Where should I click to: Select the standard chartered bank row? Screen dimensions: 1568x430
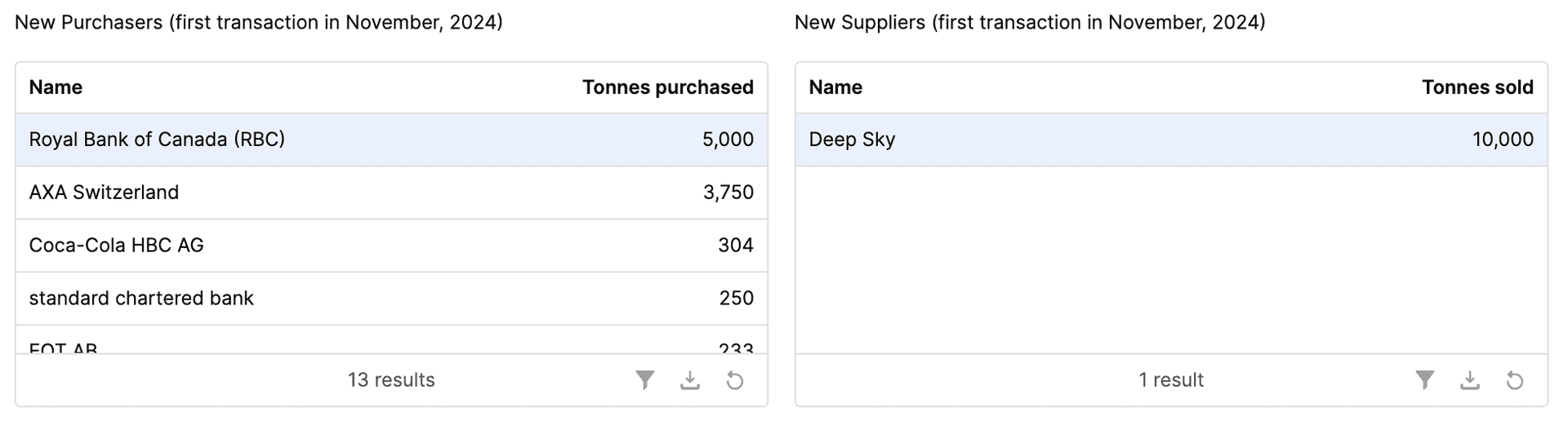click(391, 299)
